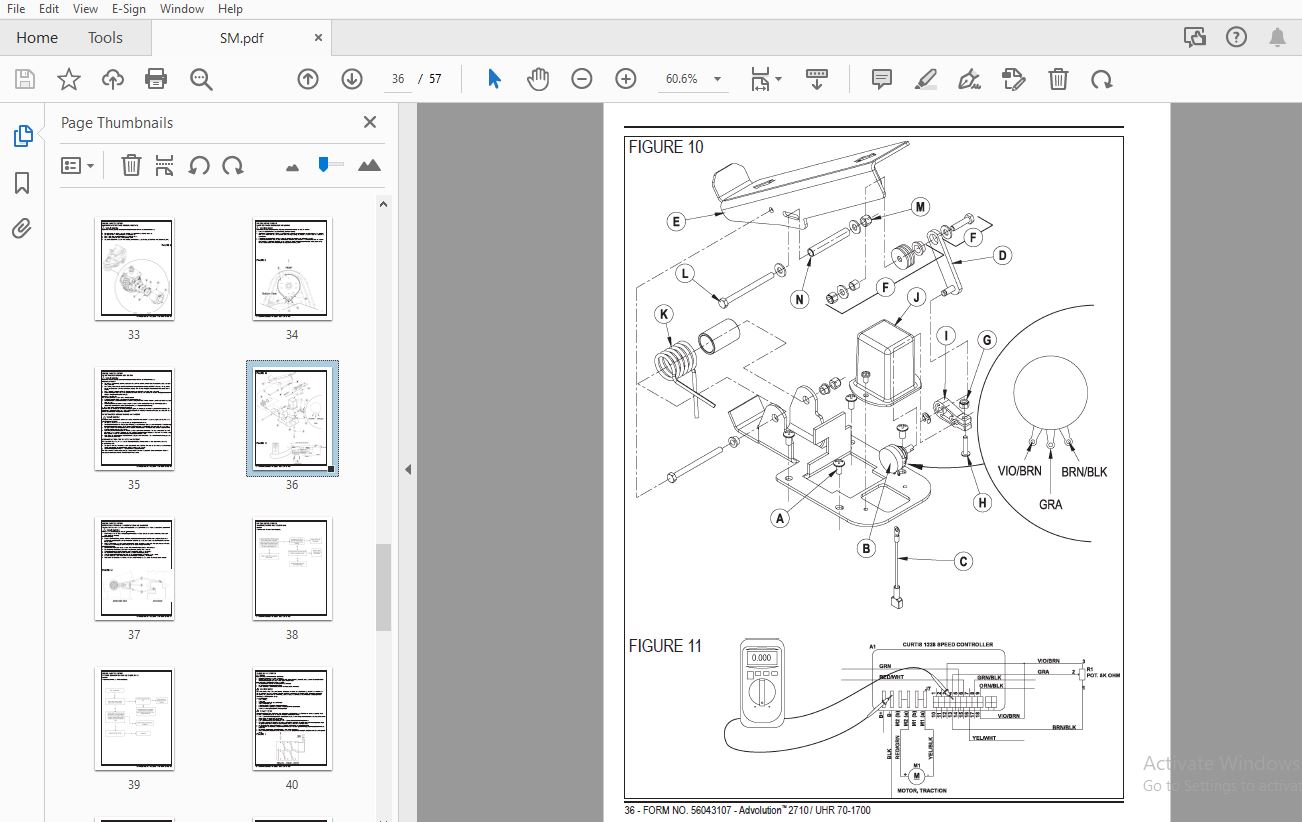The width and height of the screenshot is (1302, 822).
Task: Open Bookmarks sidebar panel
Action: click(x=22, y=183)
